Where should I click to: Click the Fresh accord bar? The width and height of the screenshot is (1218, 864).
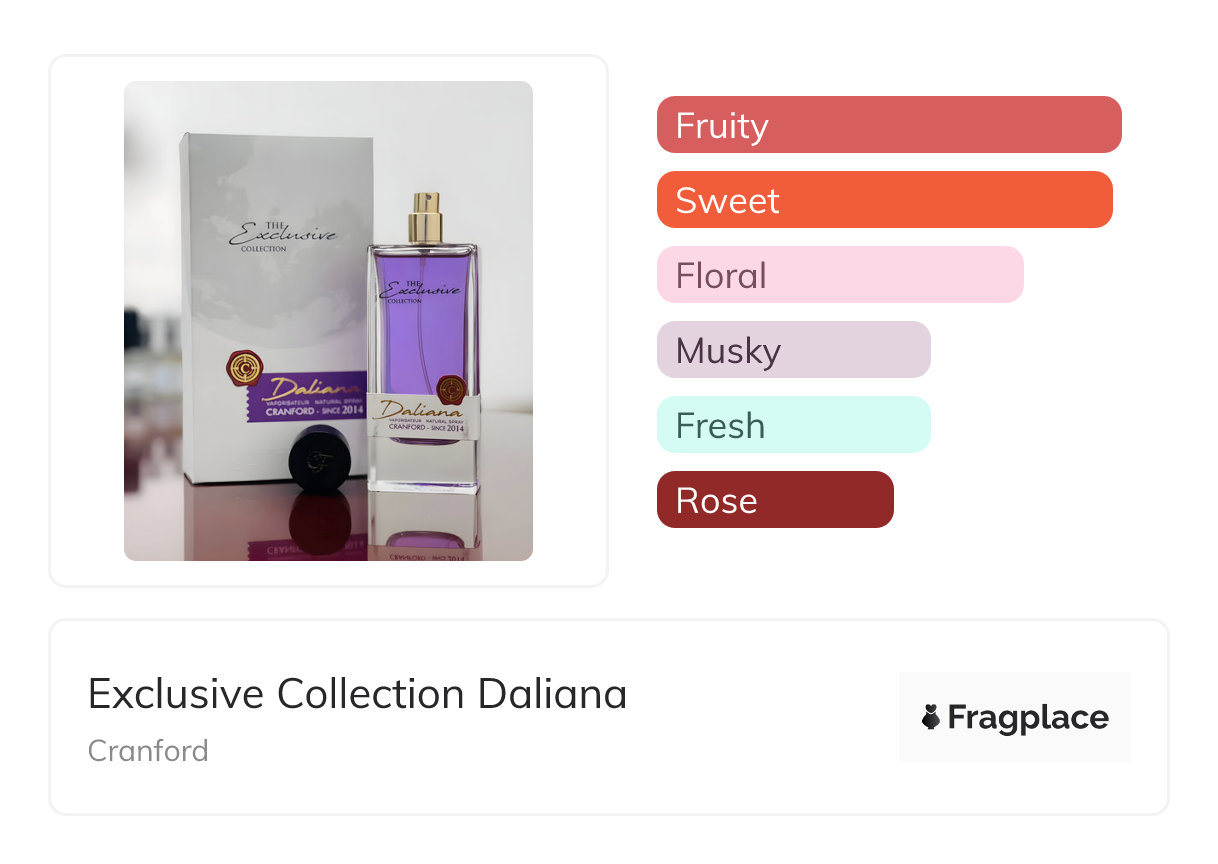793,425
